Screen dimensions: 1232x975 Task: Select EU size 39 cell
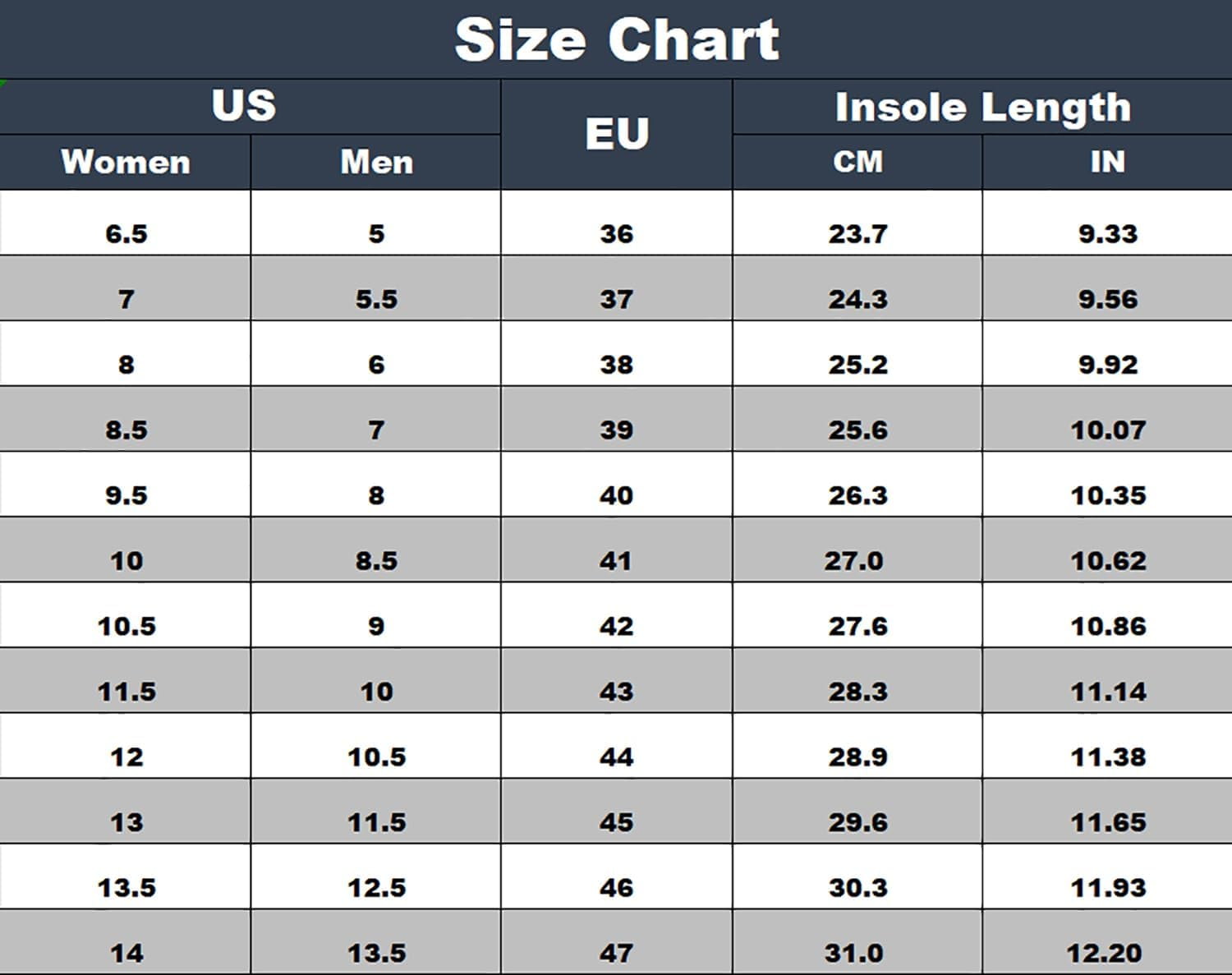coord(616,430)
